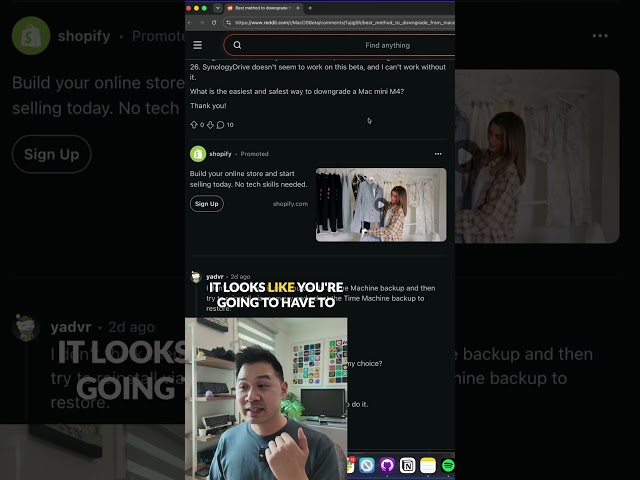Open the 10 comments bubble
Image resolution: width=640 pixels, height=480 pixels.
(225, 124)
